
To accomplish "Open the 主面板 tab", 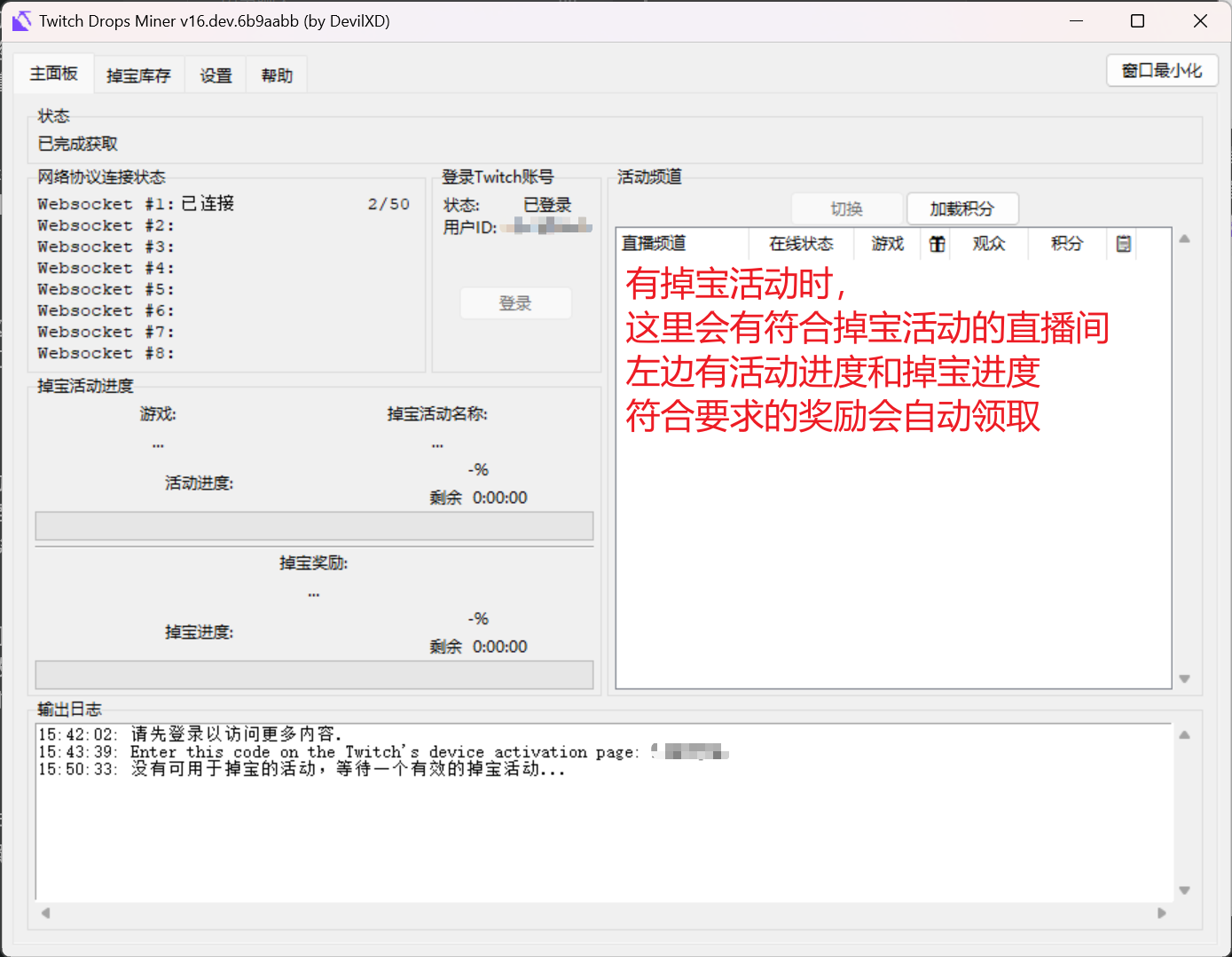I will [x=54, y=74].
